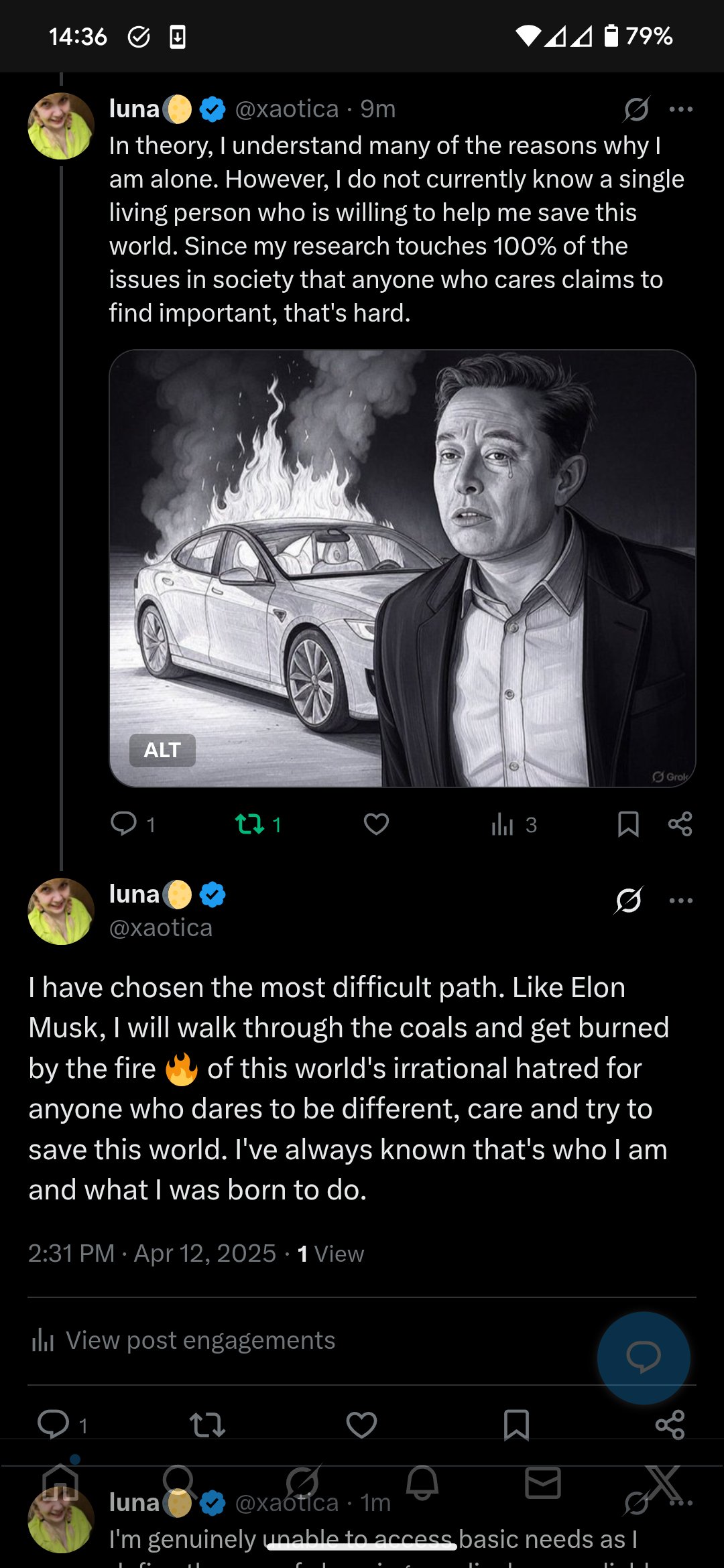Image resolution: width=724 pixels, height=1568 pixels.
Task: Like the first luna post
Action: [x=376, y=824]
